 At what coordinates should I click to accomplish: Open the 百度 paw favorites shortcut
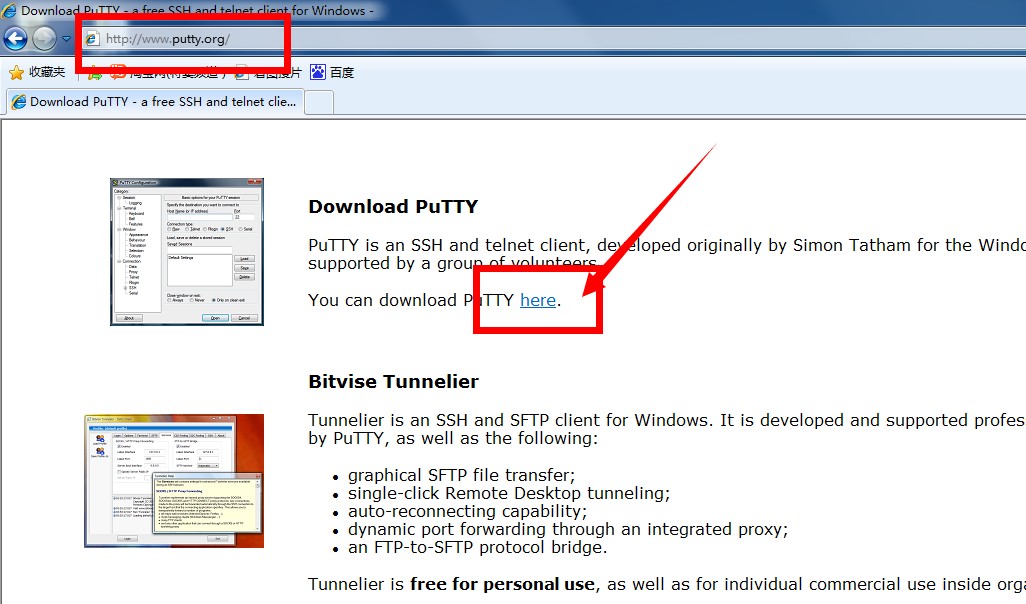332,72
